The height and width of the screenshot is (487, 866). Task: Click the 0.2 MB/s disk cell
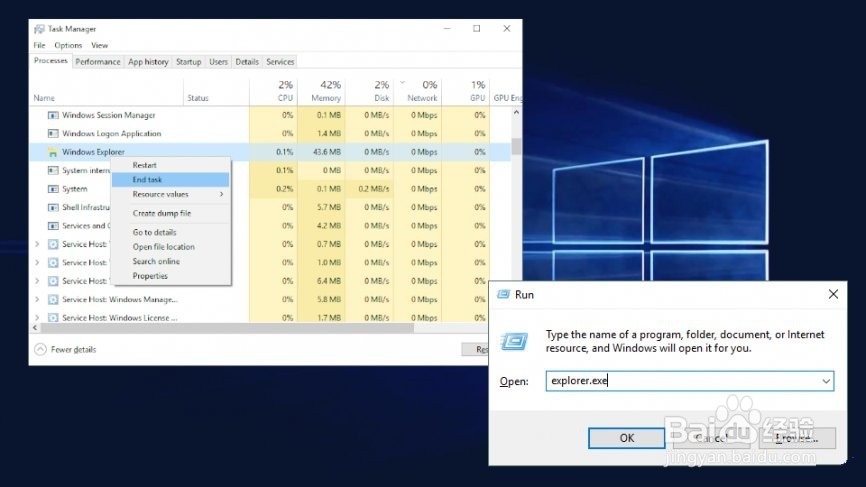tap(369, 189)
